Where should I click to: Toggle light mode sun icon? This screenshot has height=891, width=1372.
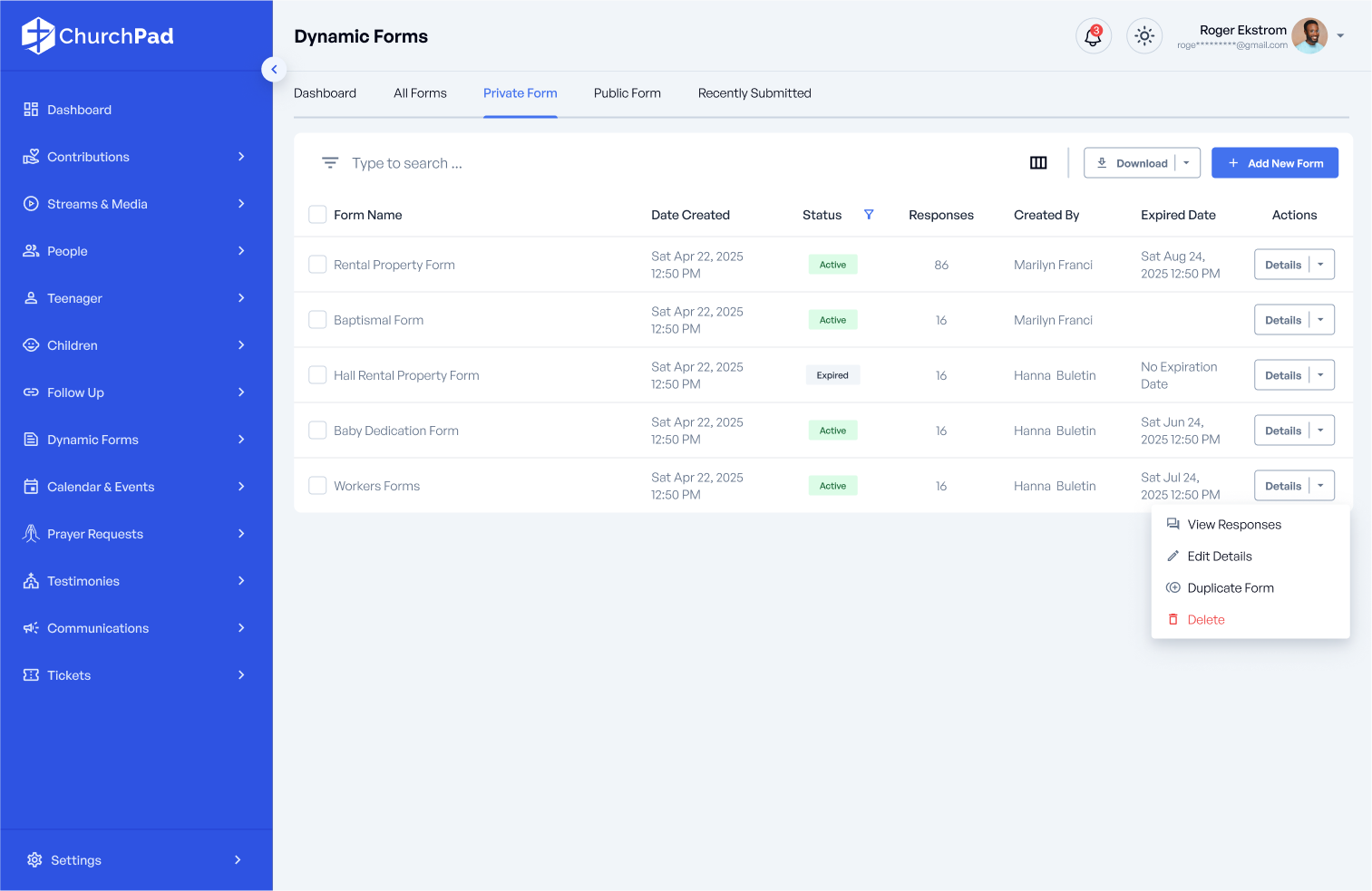point(1143,36)
